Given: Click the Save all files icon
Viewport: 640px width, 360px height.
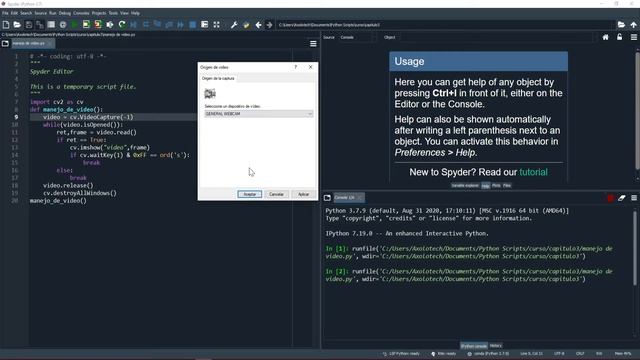Looking at the screenshot, I should tap(40, 25).
